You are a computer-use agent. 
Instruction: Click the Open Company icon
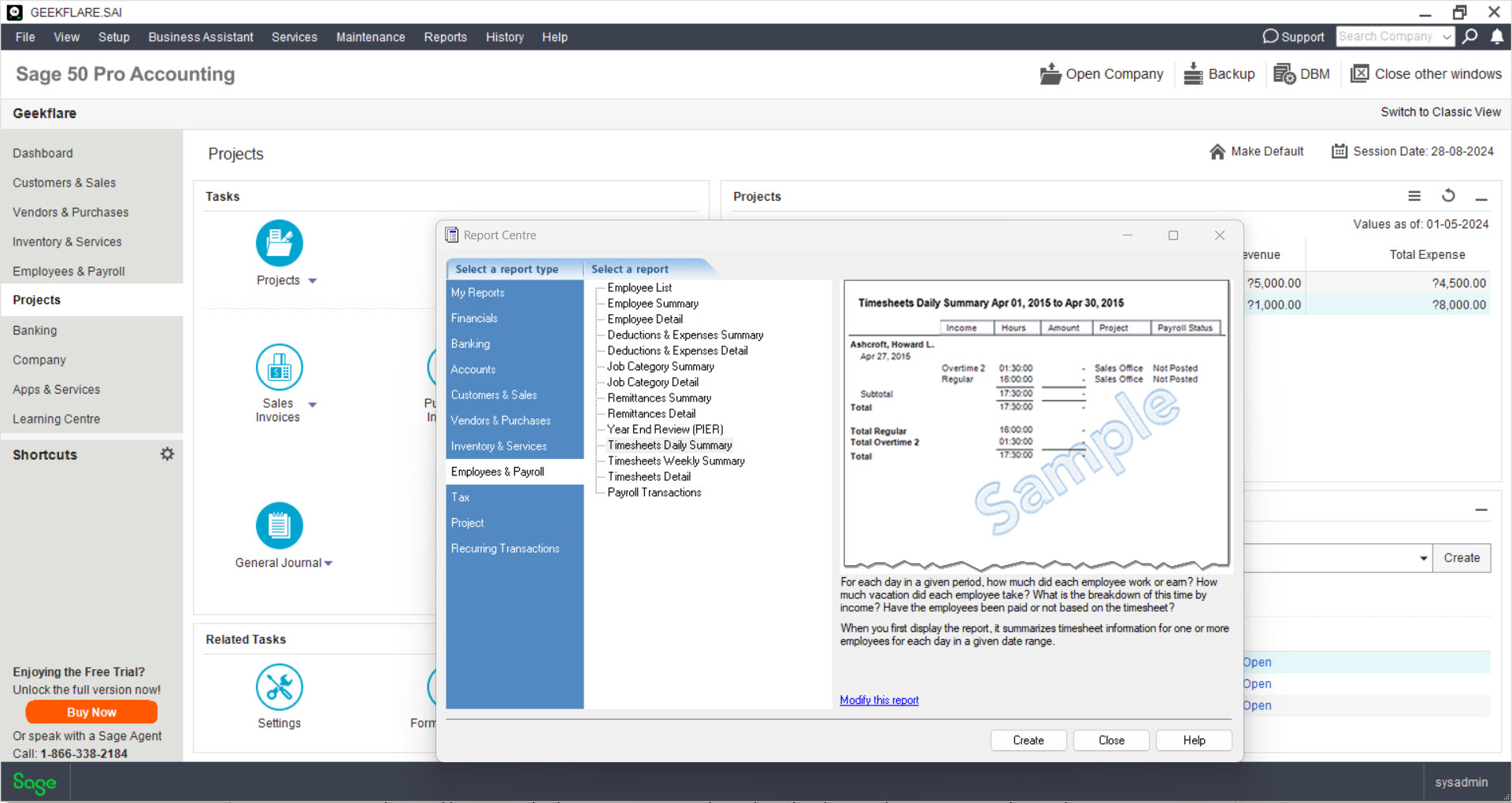click(x=1051, y=73)
